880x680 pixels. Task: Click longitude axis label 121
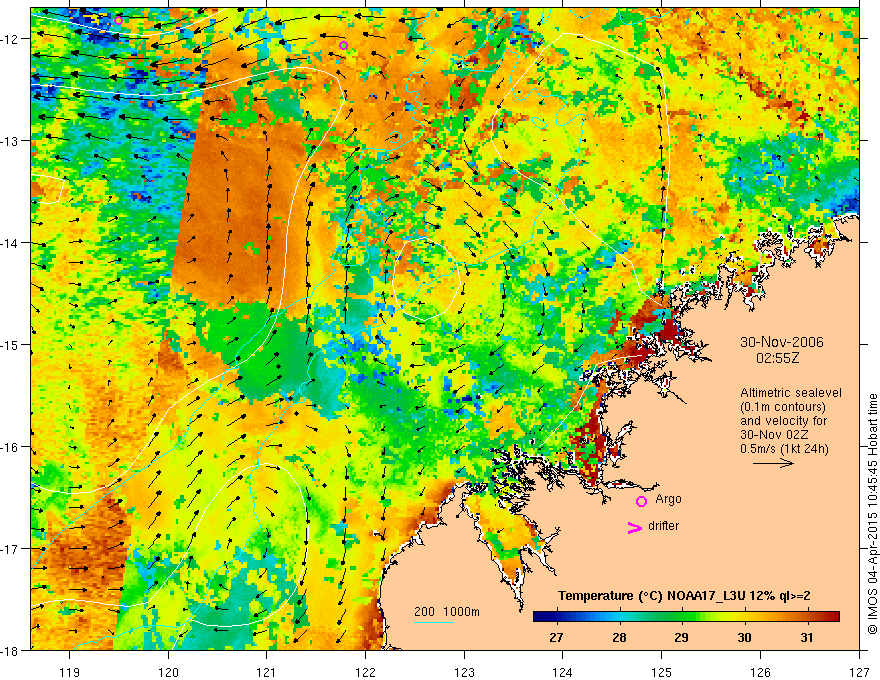coord(267,672)
